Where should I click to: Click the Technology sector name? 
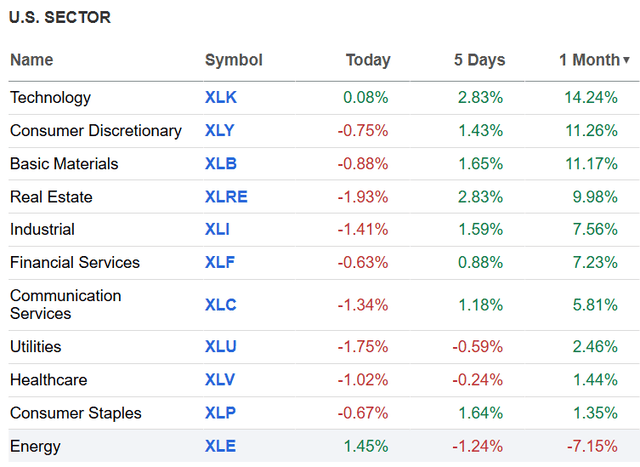click(x=50, y=98)
